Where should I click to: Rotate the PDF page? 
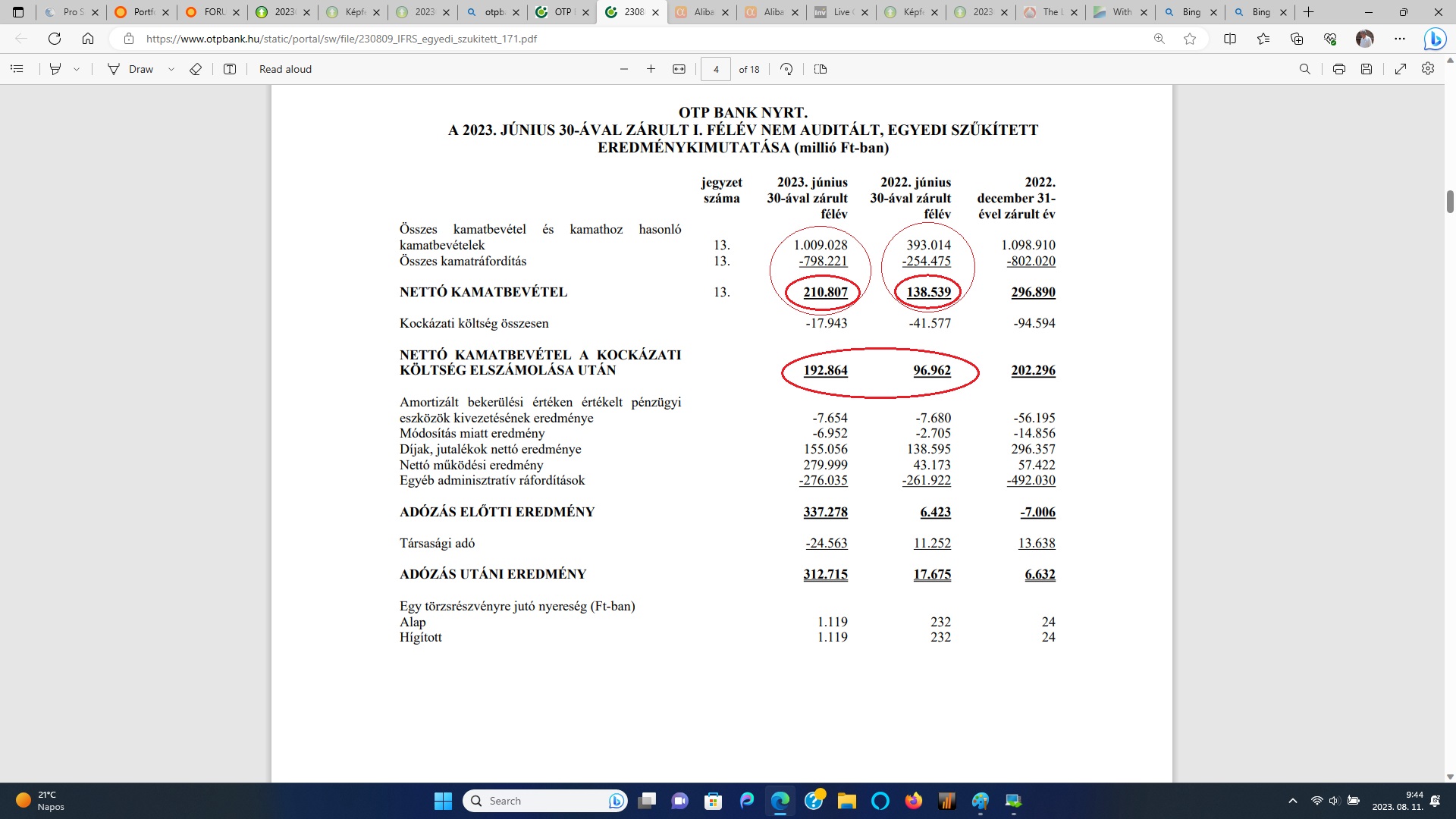tap(786, 69)
